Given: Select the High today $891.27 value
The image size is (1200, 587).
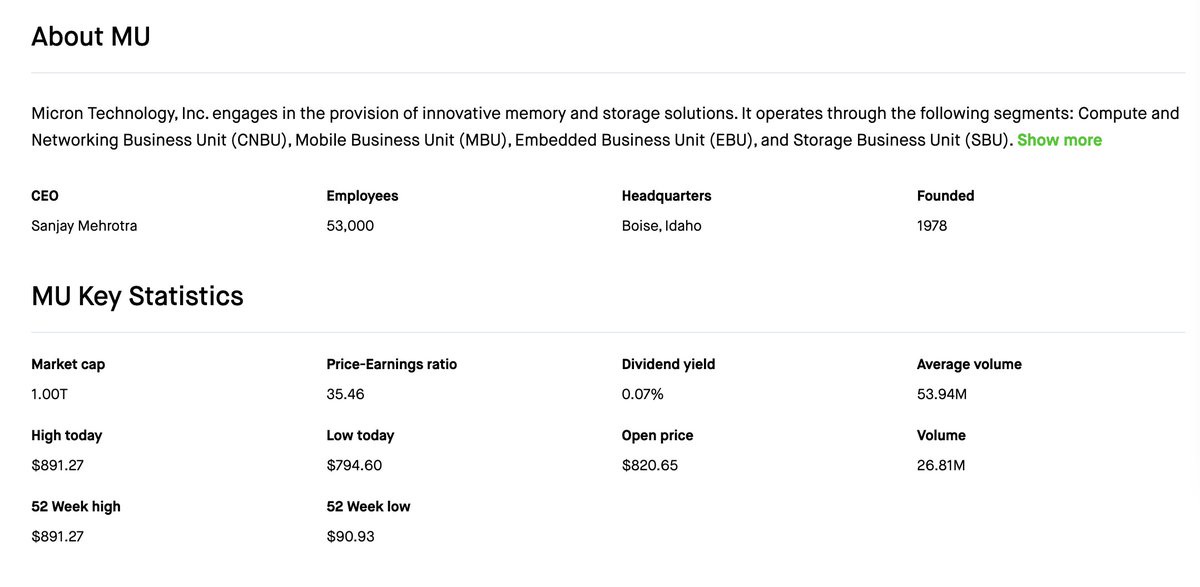Looking at the screenshot, I should (58, 465).
